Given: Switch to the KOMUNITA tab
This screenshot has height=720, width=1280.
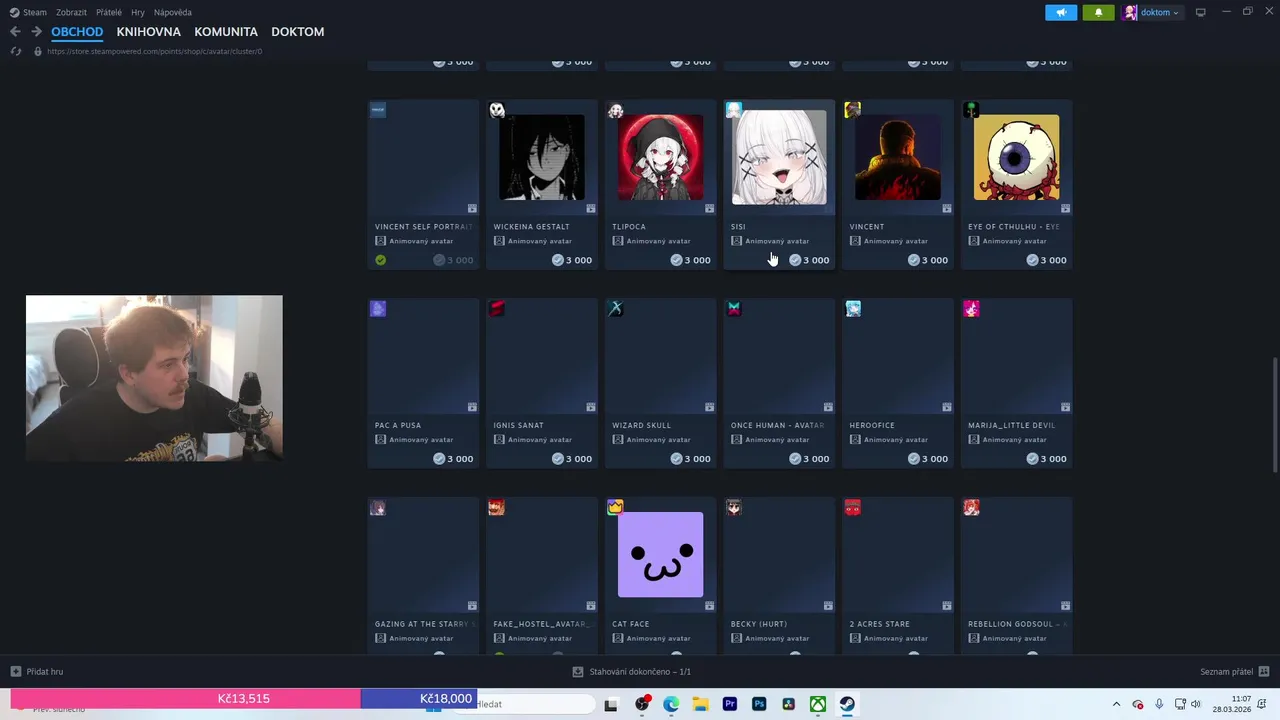Looking at the screenshot, I should click(x=226, y=32).
